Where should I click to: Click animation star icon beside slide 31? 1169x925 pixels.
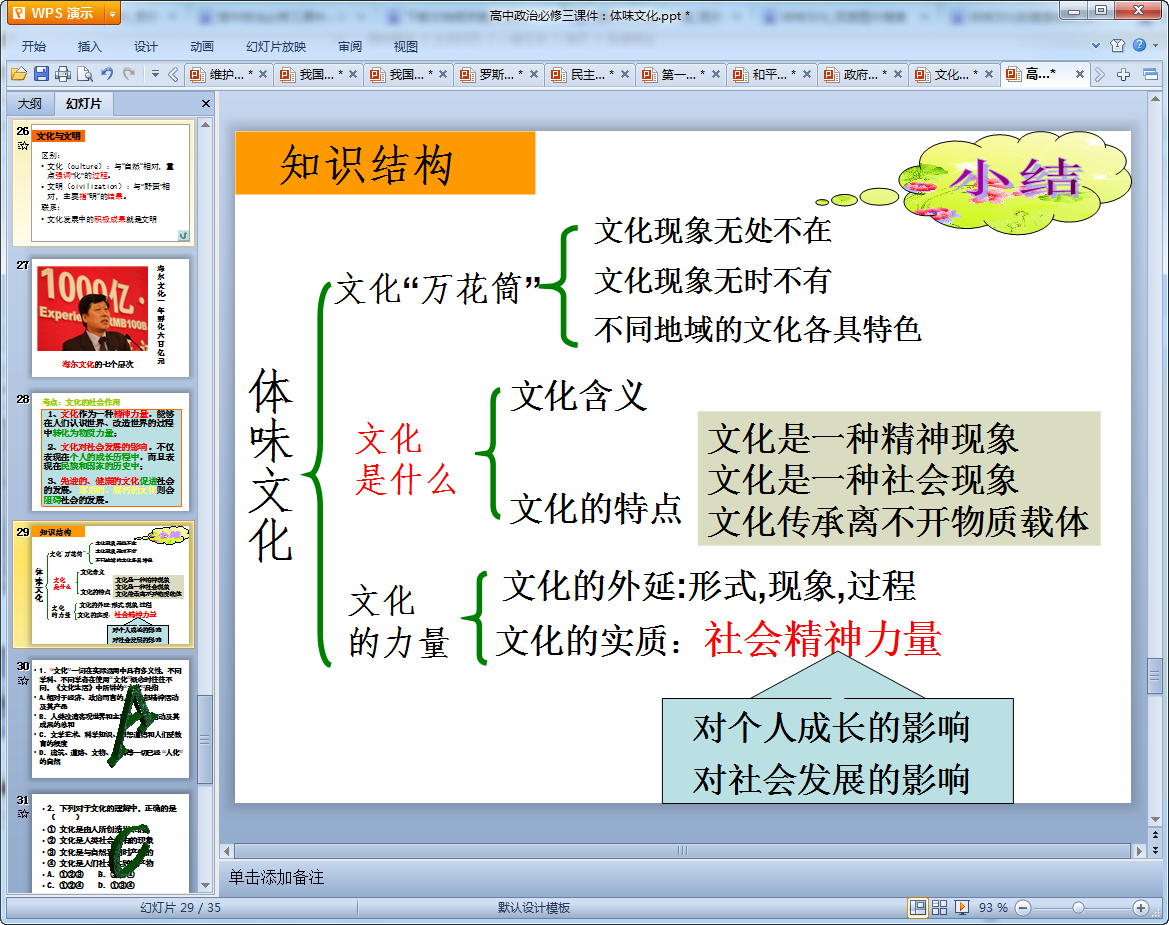pyautogui.click(x=23, y=814)
